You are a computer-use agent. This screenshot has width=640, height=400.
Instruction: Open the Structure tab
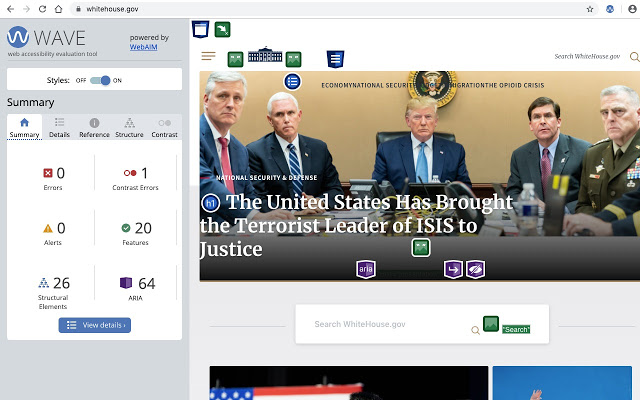[129, 127]
